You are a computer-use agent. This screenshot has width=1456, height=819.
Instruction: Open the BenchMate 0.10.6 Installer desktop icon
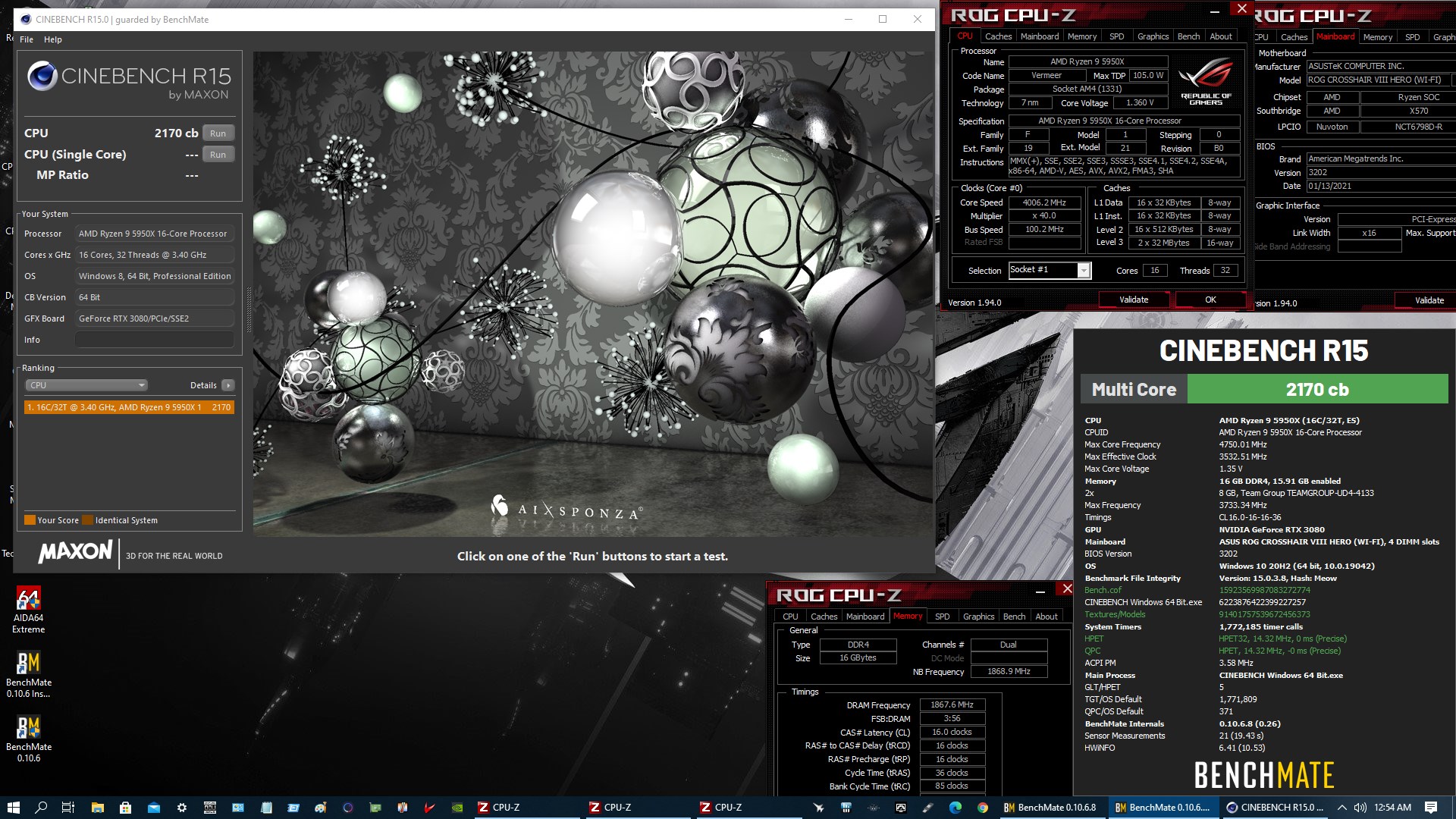click(29, 674)
